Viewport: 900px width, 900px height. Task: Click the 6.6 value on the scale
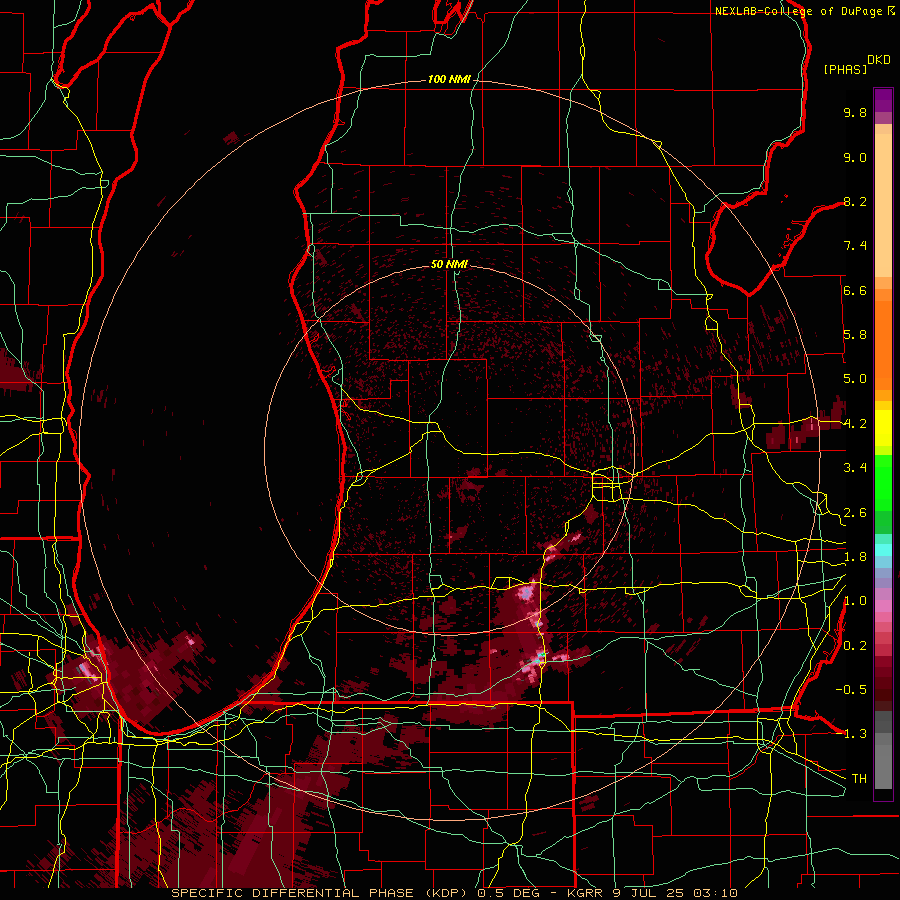coord(855,290)
